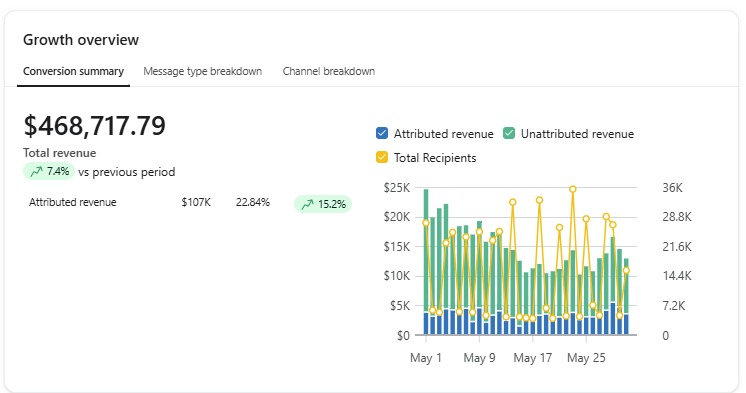746x393 pixels.
Task: Click the 22.84% percentage value
Action: (253, 202)
